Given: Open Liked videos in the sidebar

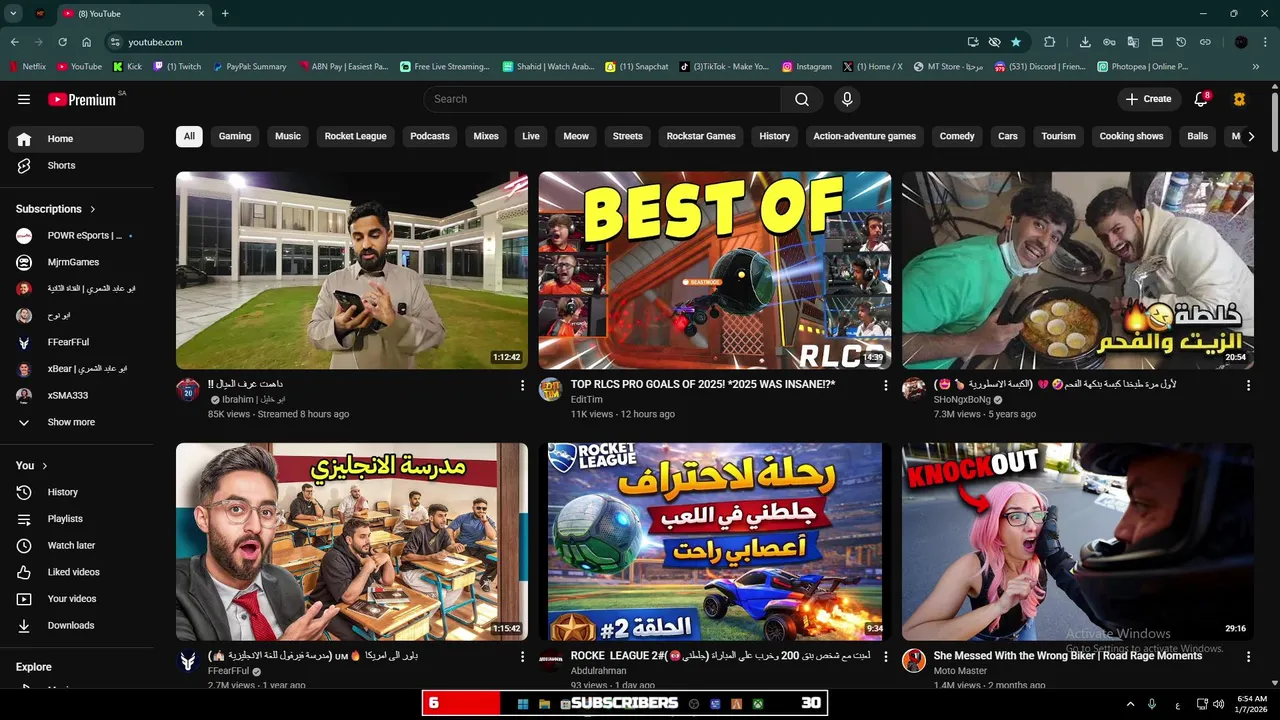Looking at the screenshot, I should coord(76,572).
